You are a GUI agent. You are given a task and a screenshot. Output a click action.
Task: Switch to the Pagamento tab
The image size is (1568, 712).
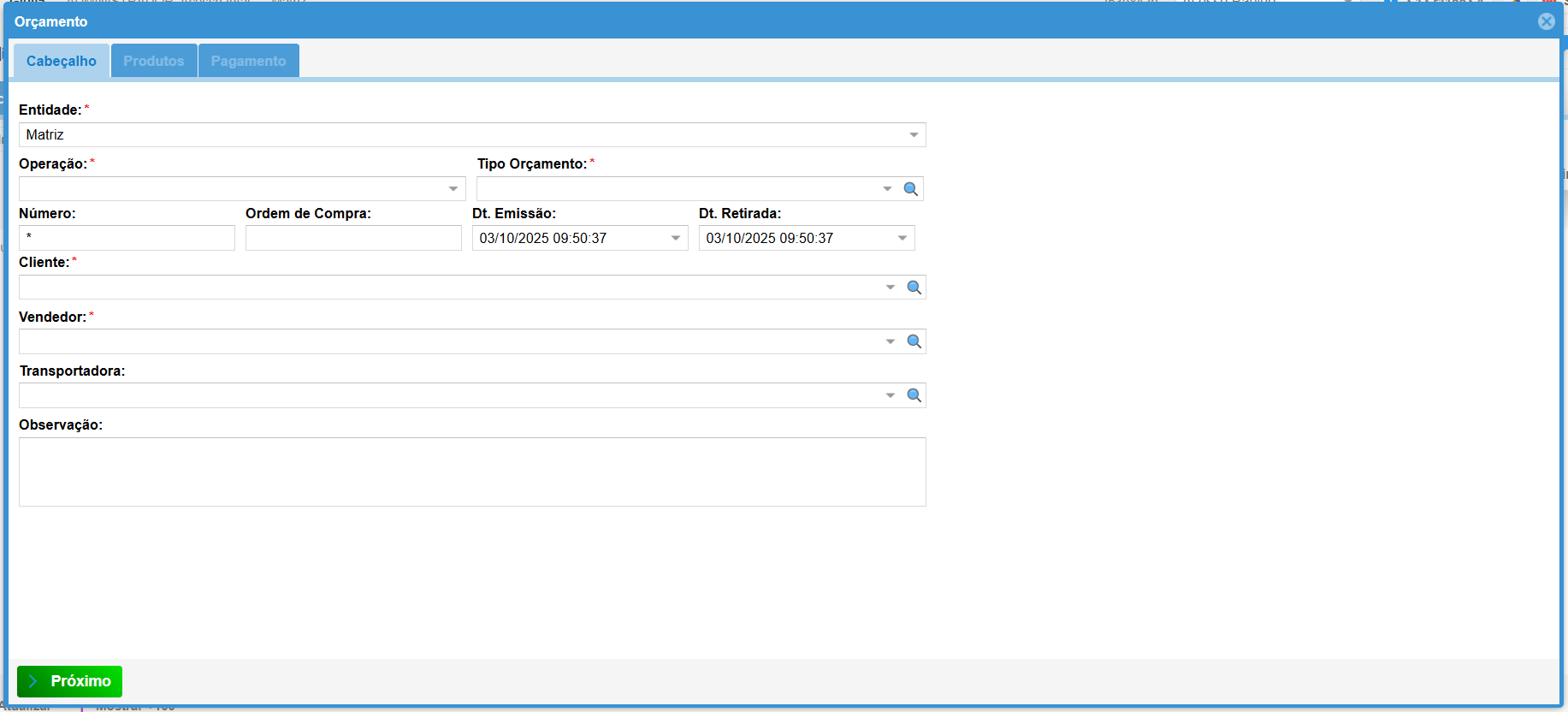(248, 61)
